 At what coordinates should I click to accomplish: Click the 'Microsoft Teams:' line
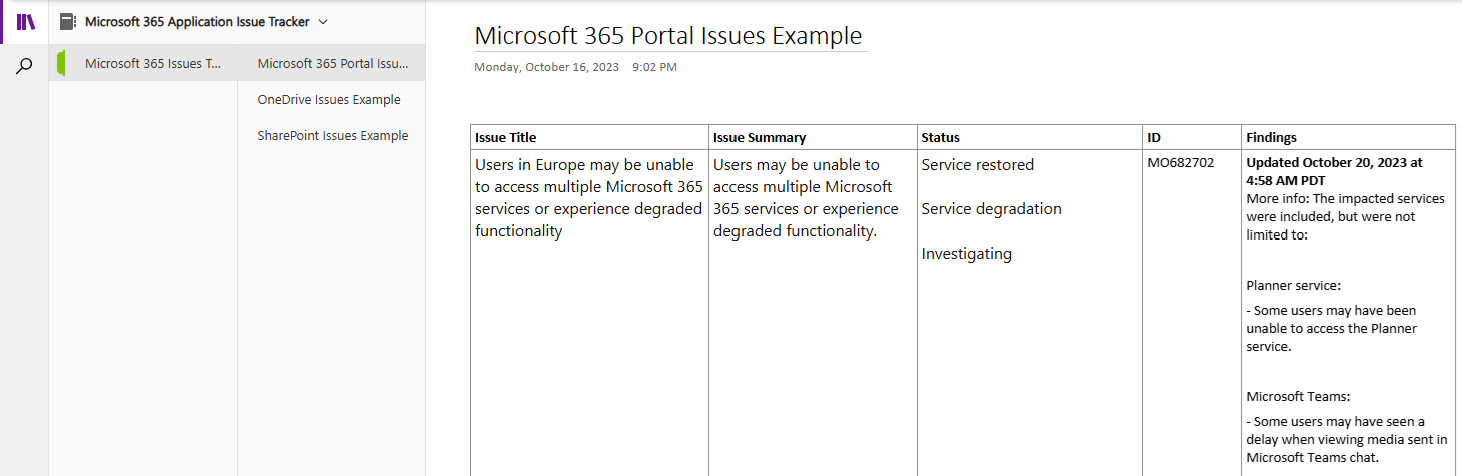tap(1298, 396)
